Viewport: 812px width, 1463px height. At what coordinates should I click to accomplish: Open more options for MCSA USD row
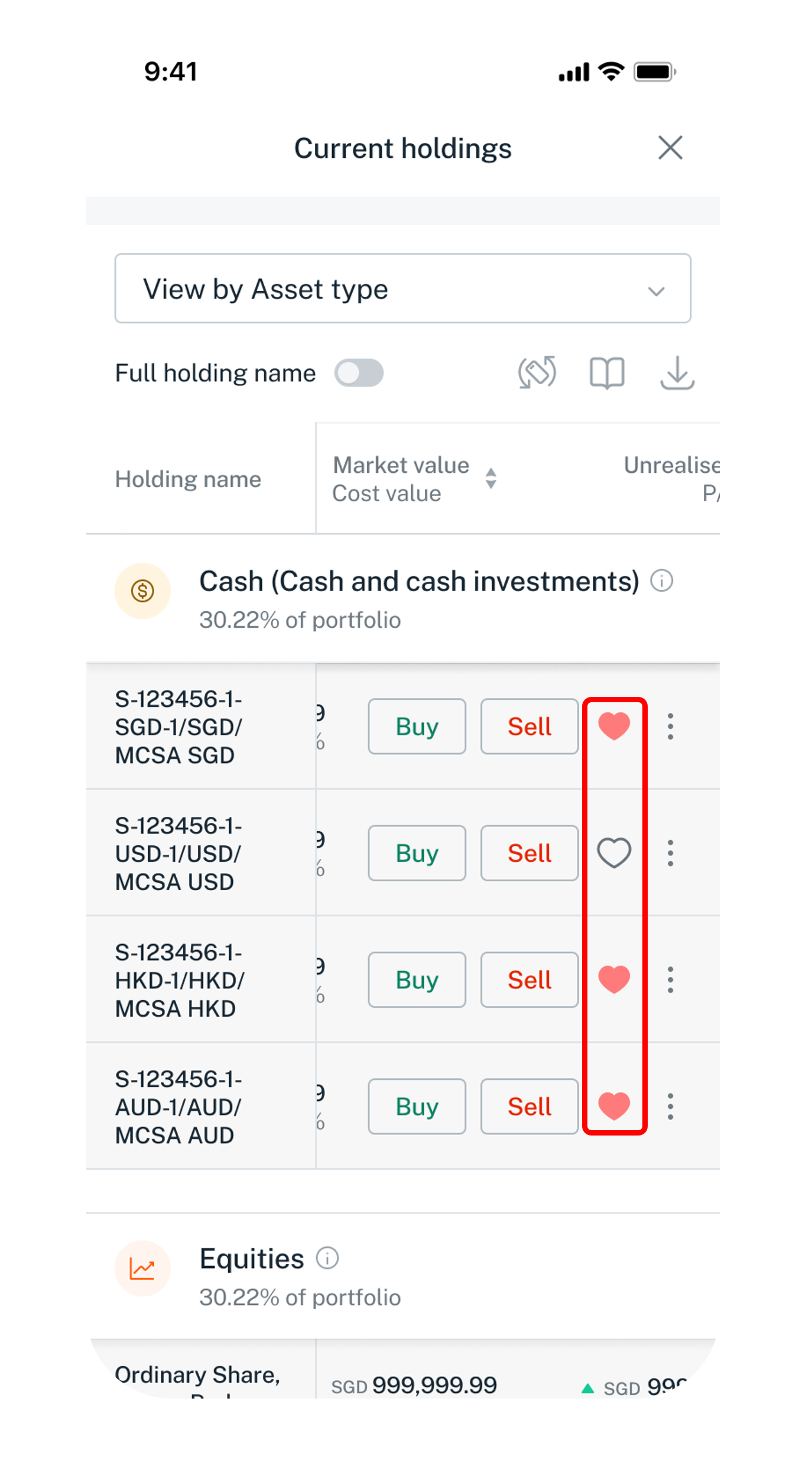tap(670, 853)
